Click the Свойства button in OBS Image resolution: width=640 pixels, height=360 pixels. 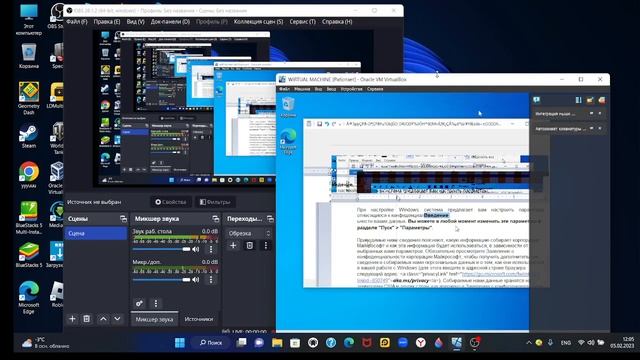[171, 202]
